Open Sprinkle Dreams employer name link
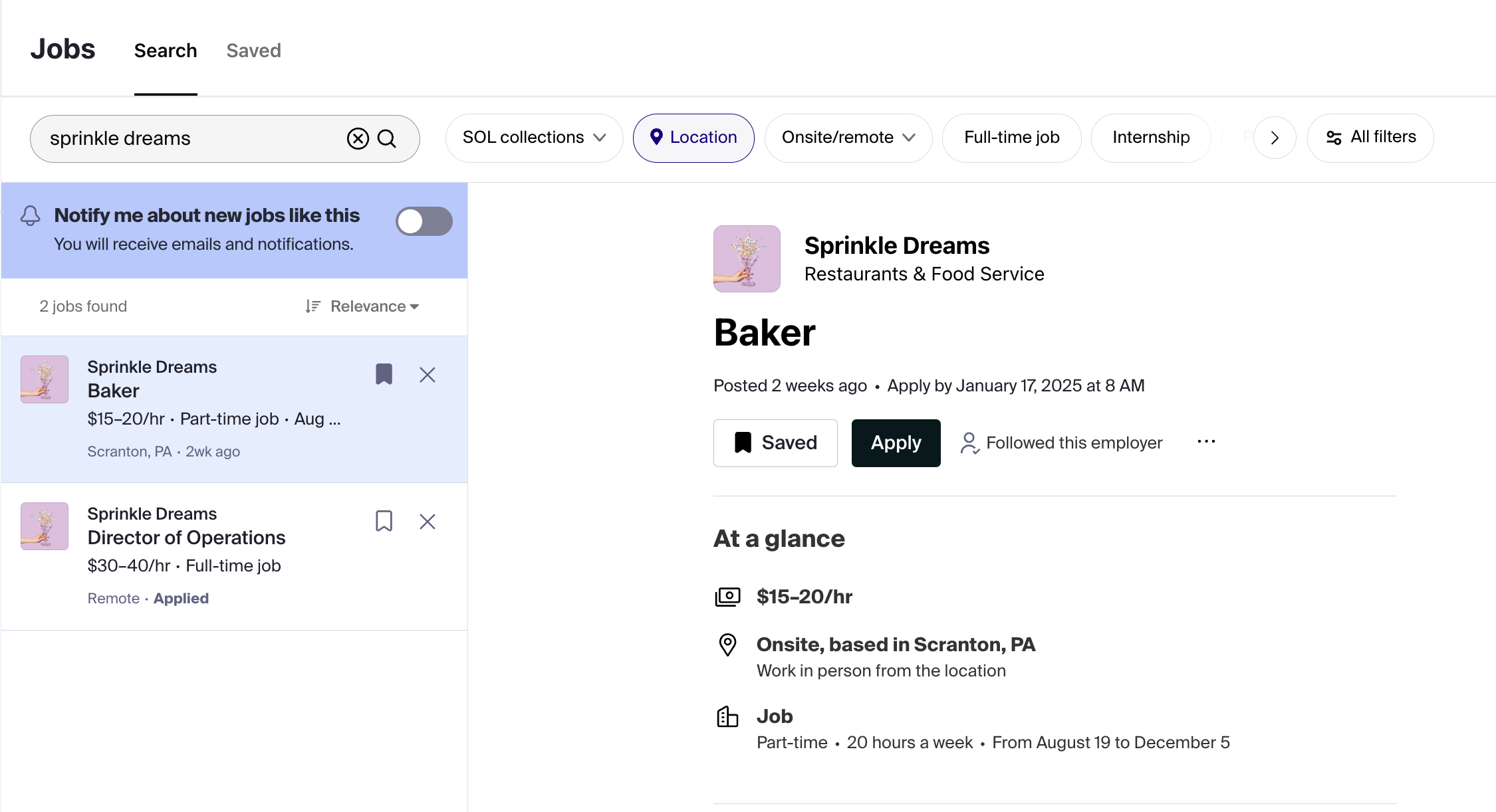The width and height of the screenshot is (1496, 812). [897, 246]
